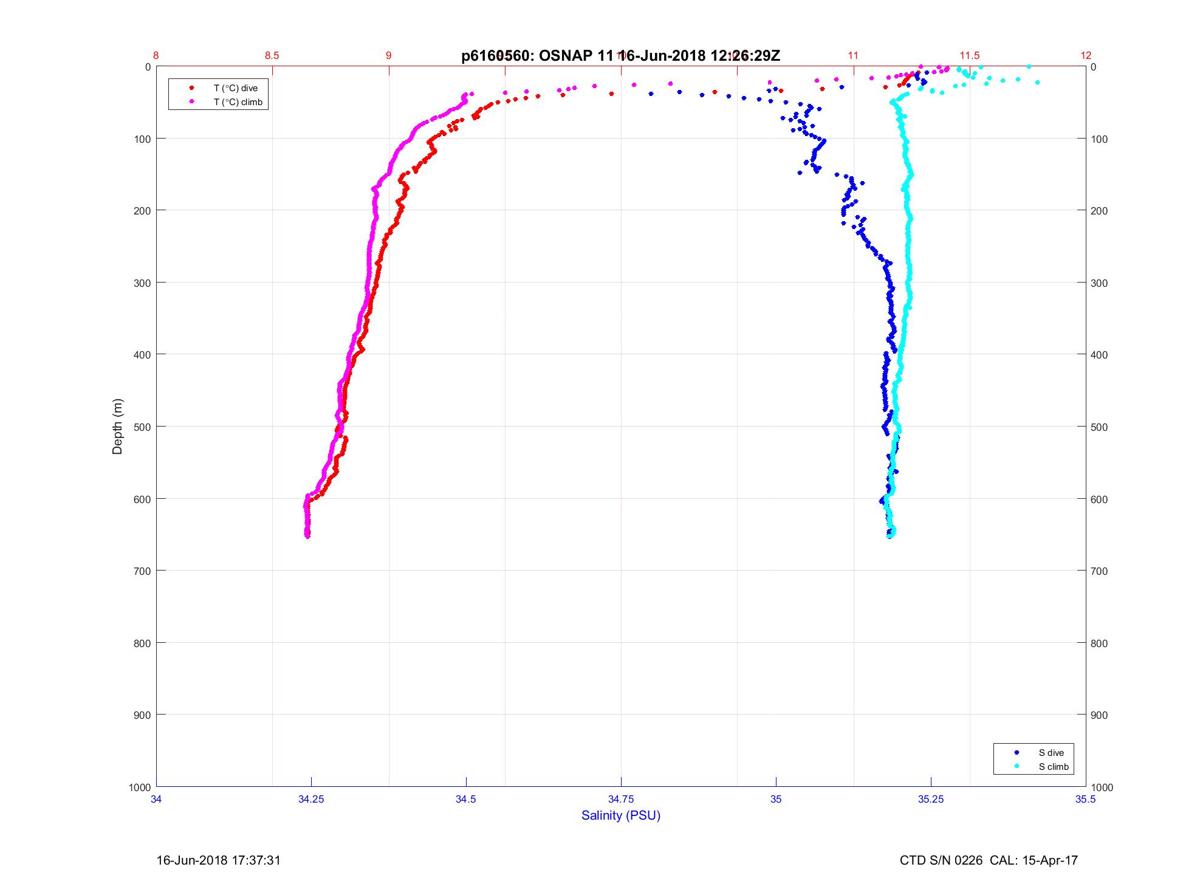Click salinity tick label 34.5
The height and width of the screenshot is (885, 1200).
[x=466, y=798]
